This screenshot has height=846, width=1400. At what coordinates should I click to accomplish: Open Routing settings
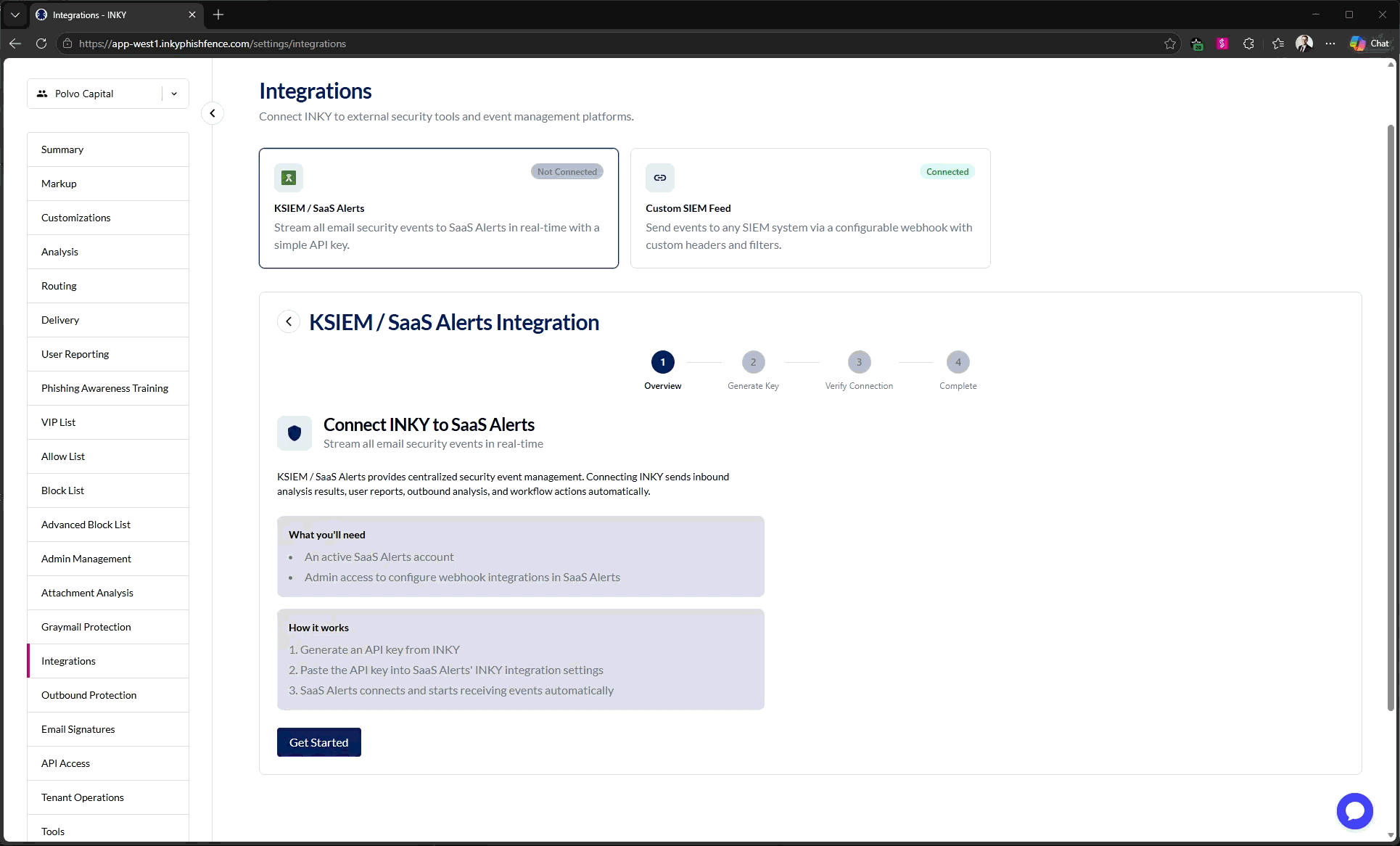pos(108,286)
